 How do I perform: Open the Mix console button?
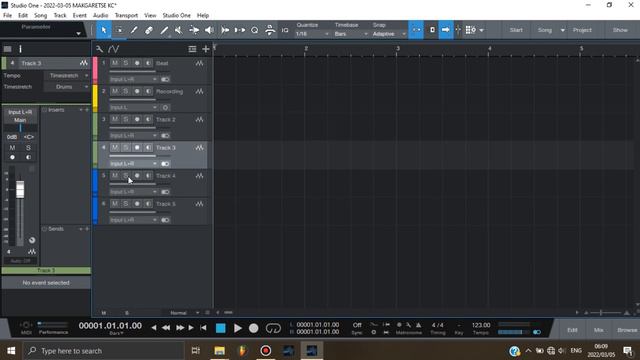coord(599,330)
